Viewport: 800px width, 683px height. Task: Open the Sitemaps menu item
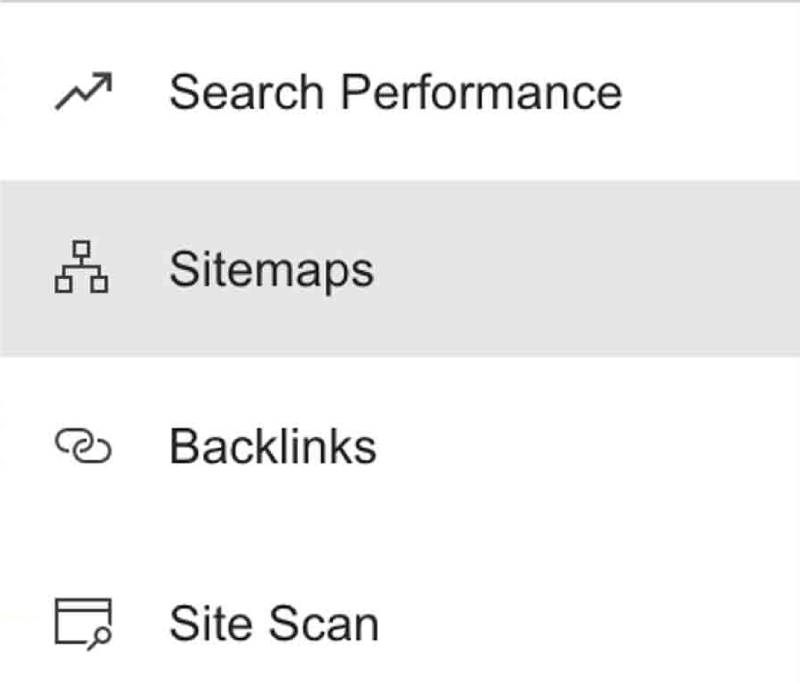click(271, 270)
